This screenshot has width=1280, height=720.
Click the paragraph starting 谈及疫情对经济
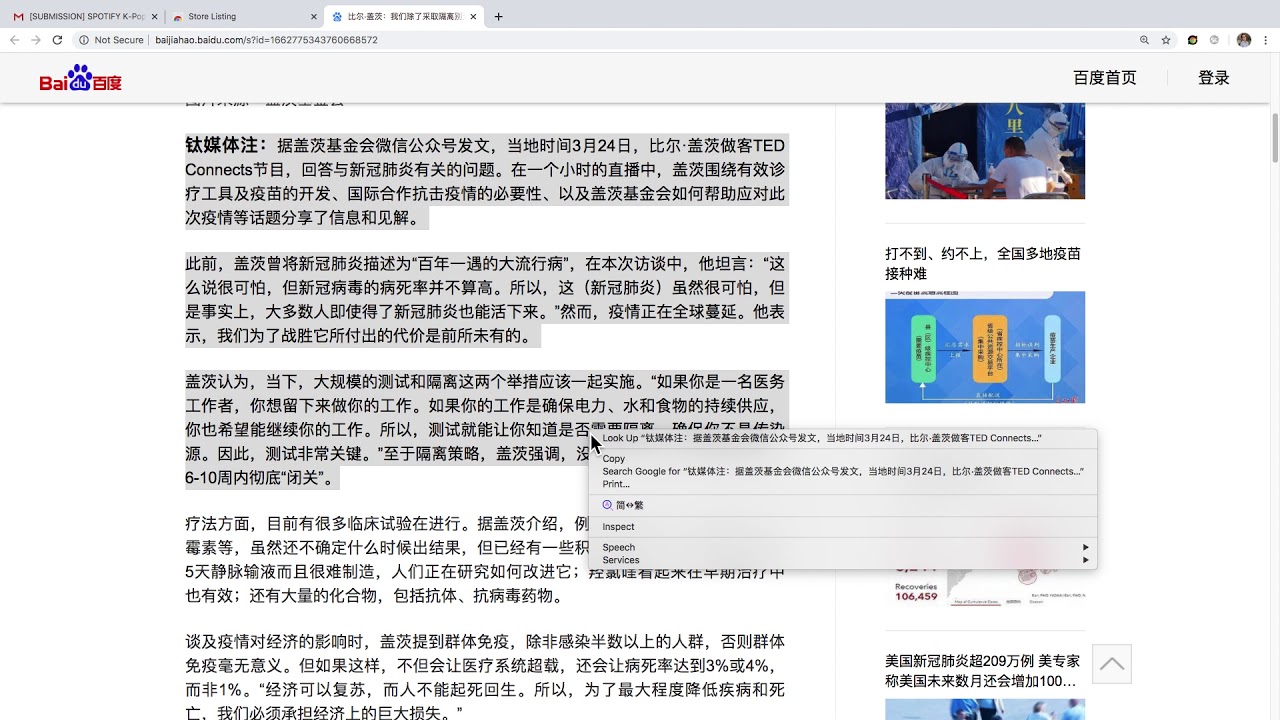point(485,677)
